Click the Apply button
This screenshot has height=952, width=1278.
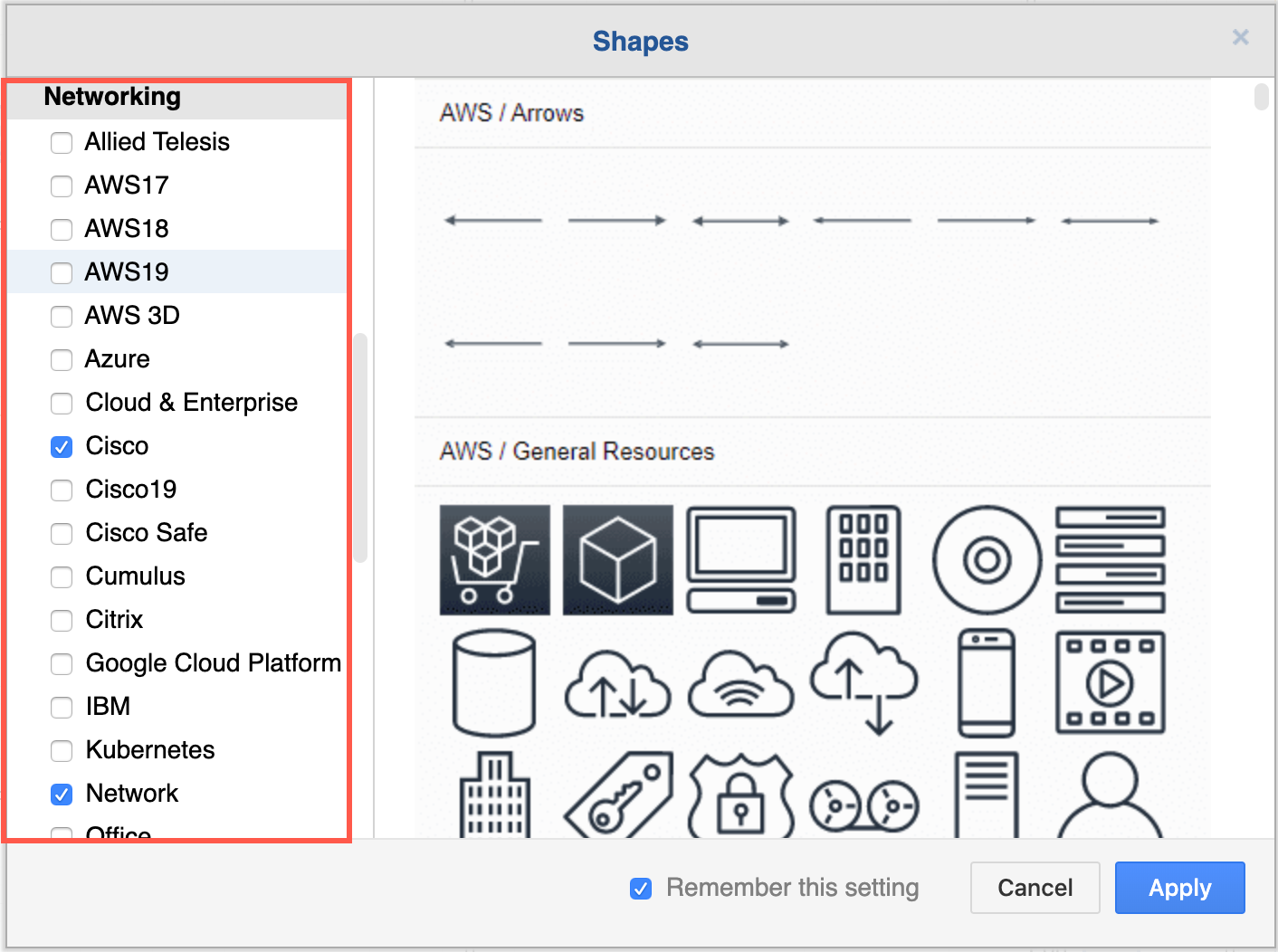1179,888
